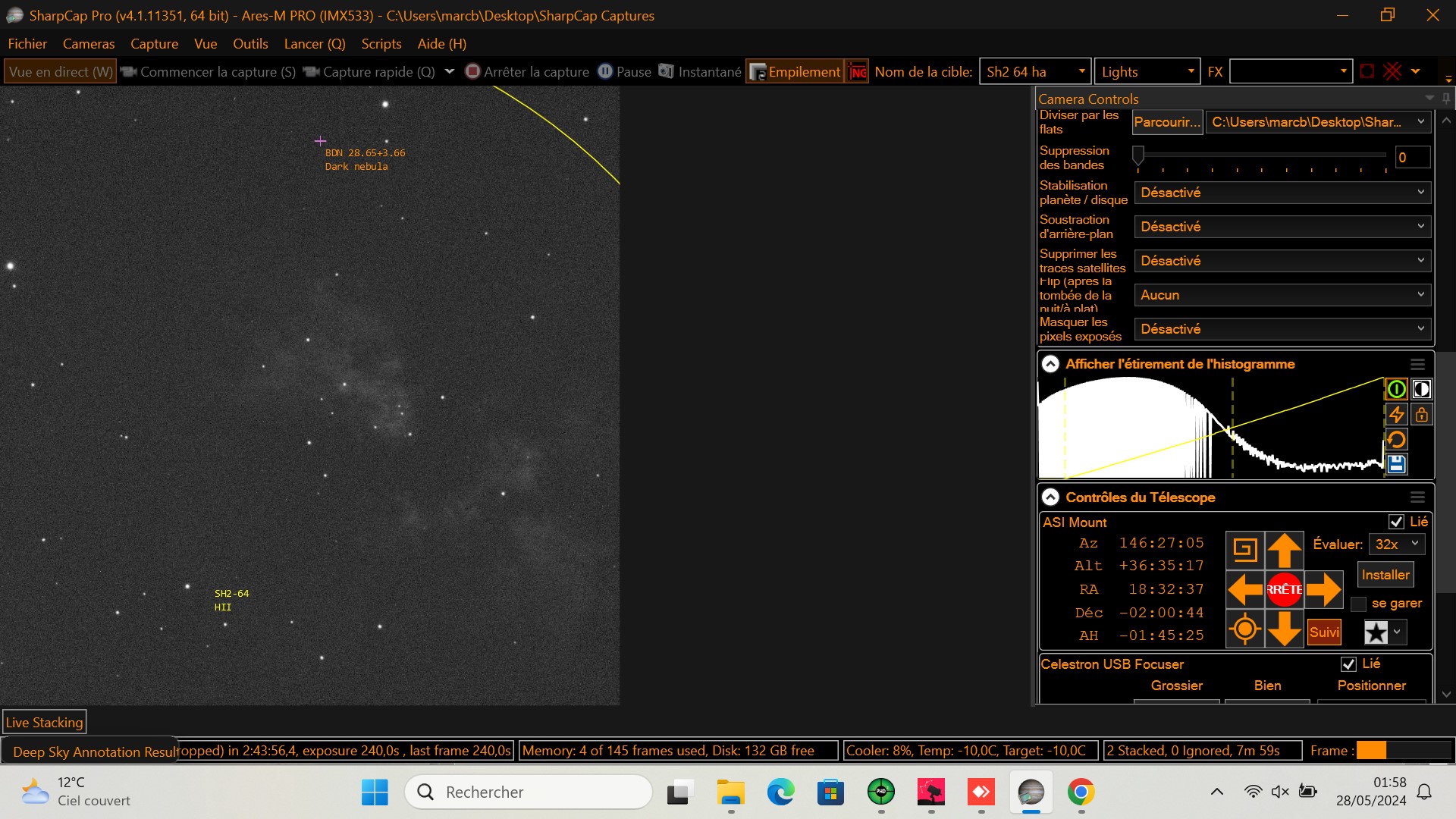
Task: Toggle the histogram stretch padlock icon
Action: 1422,415
